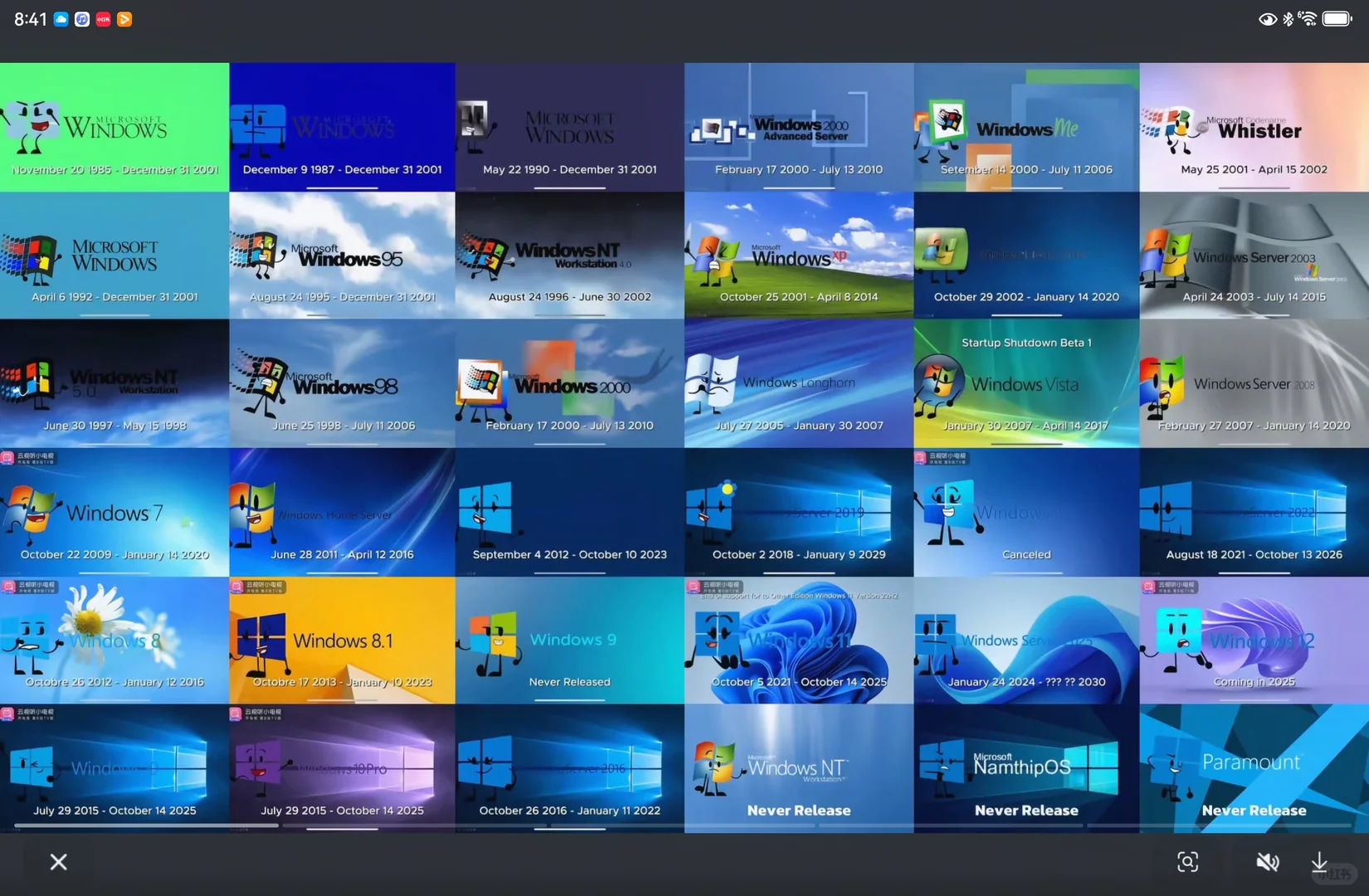Tap the Apple Music status bar icon
The width and height of the screenshot is (1369, 896).
tap(82, 18)
